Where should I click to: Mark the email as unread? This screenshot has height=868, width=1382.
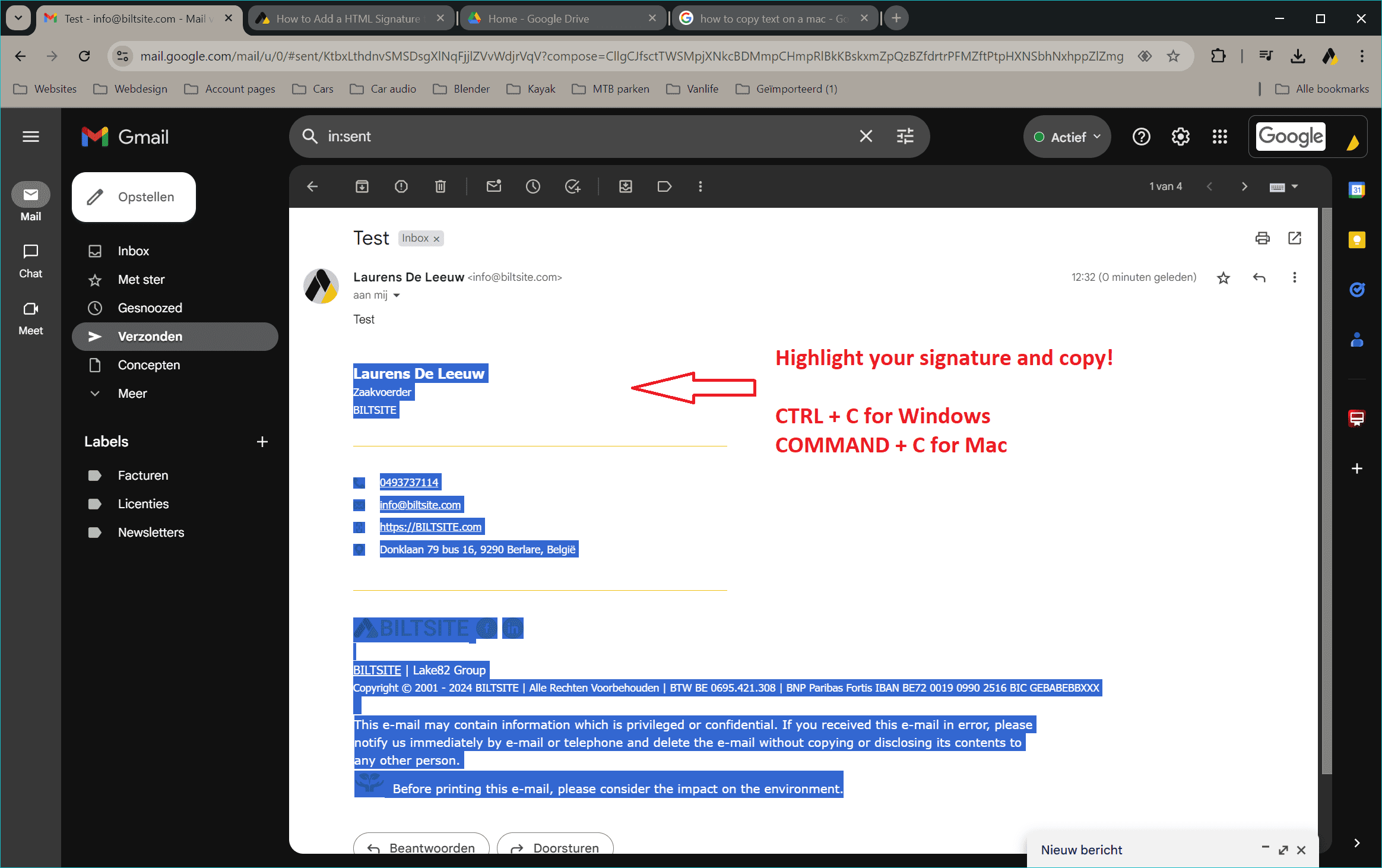494,186
